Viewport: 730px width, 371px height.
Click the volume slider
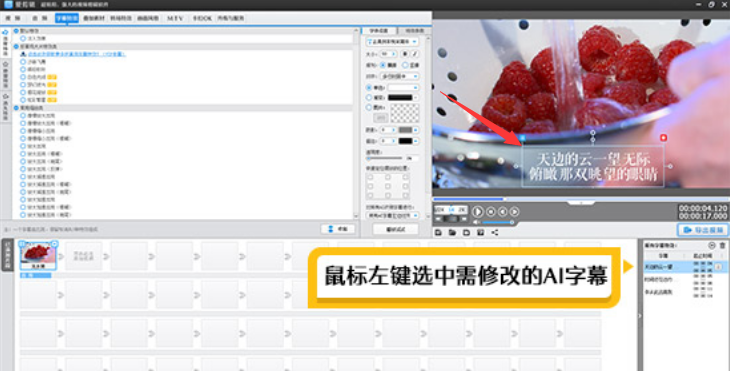pyautogui.click(x=497, y=223)
